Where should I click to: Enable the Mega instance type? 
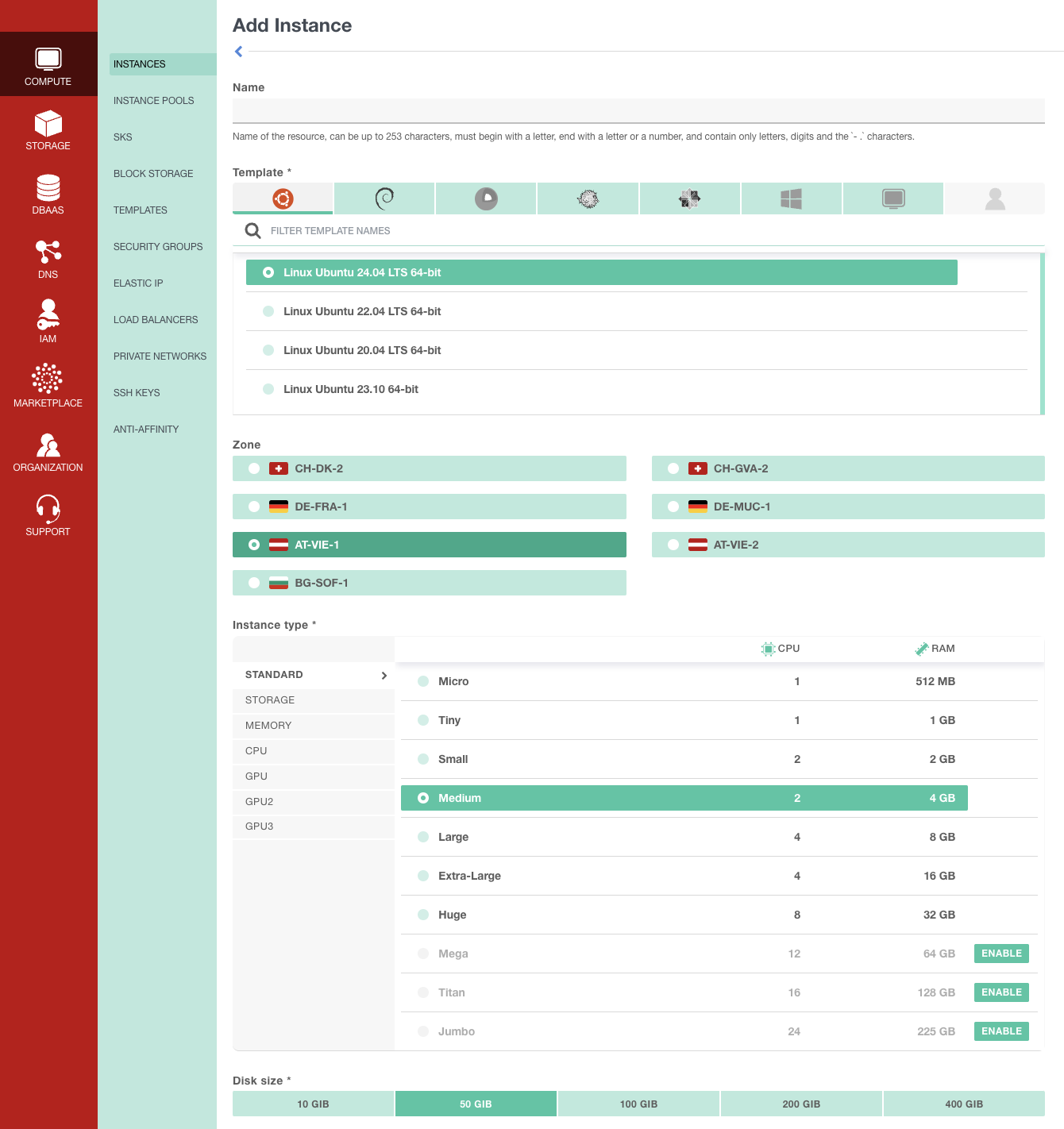pyautogui.click(x=1001, y=954)
